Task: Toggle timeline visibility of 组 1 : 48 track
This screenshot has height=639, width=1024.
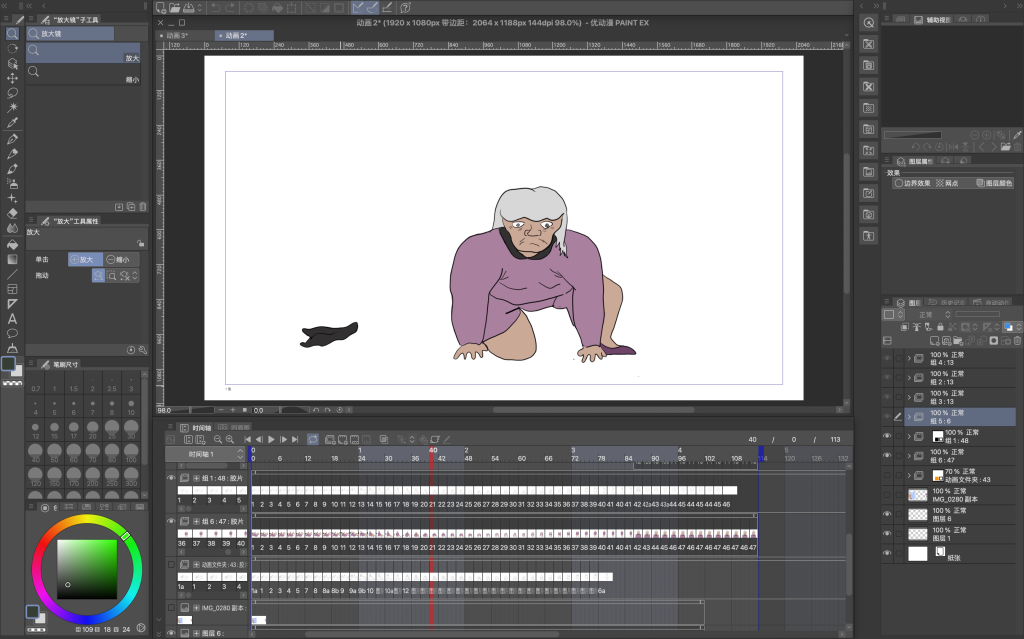Action: (171, 478)
